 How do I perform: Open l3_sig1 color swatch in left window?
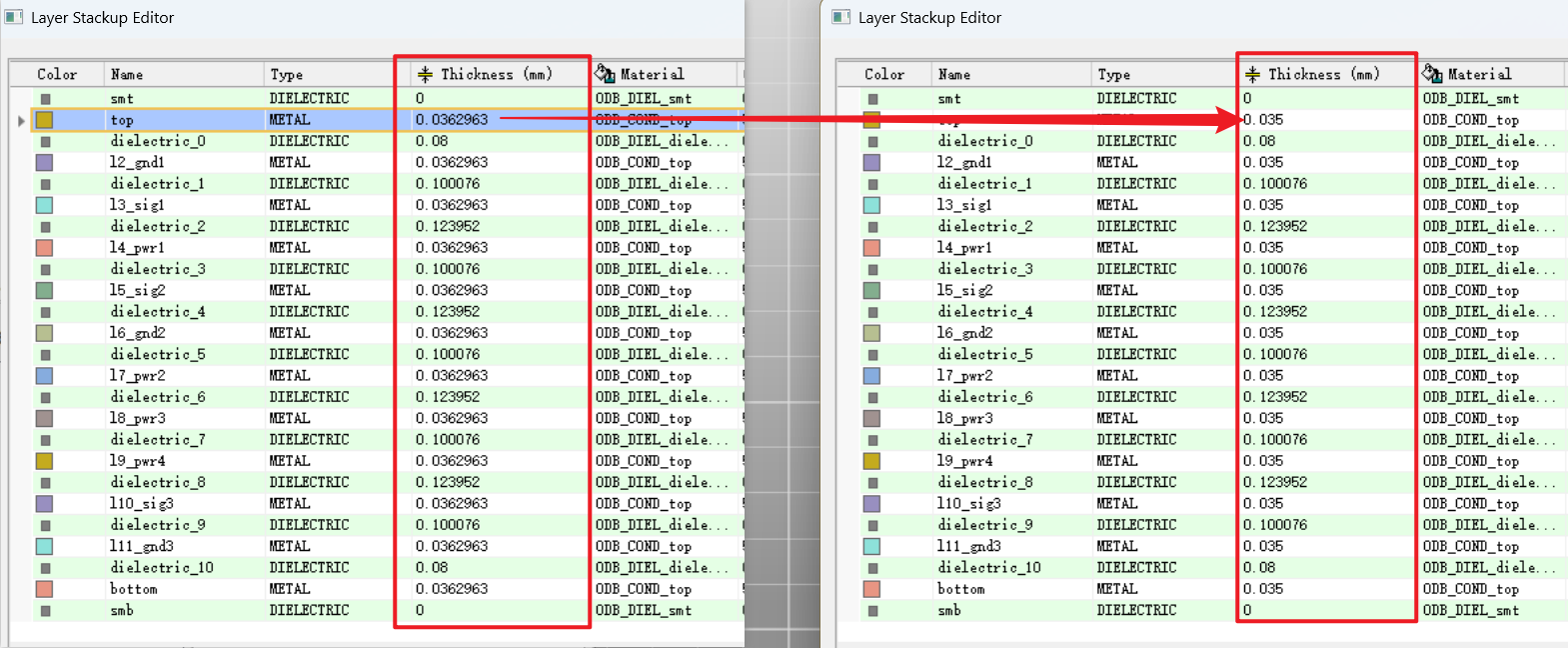pyautogui.click(x=44, y=205)
